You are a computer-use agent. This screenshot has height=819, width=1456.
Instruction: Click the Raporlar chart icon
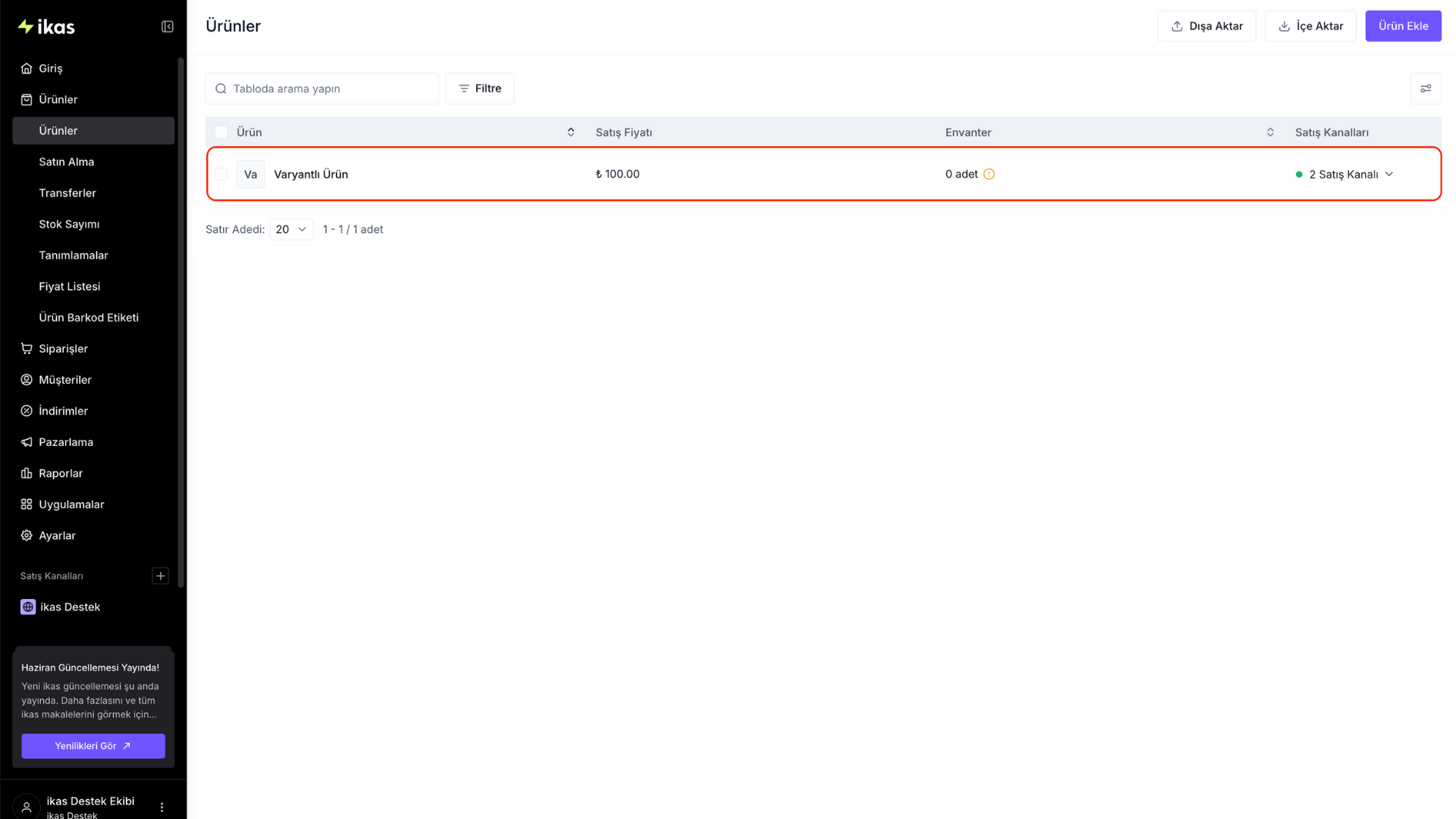click(x=27, y=473)
